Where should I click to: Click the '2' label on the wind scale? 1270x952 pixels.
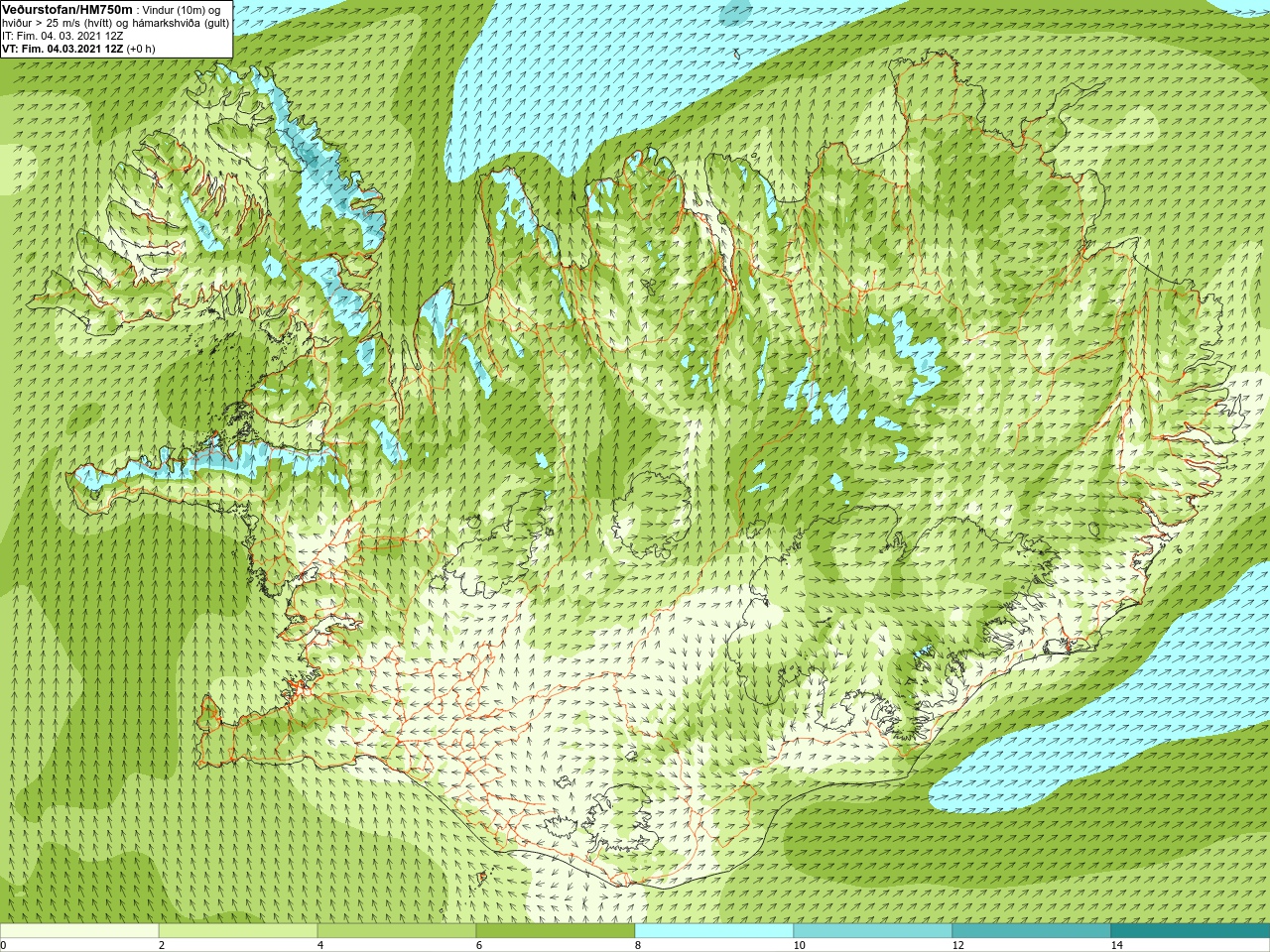click(x=162, y=945)
